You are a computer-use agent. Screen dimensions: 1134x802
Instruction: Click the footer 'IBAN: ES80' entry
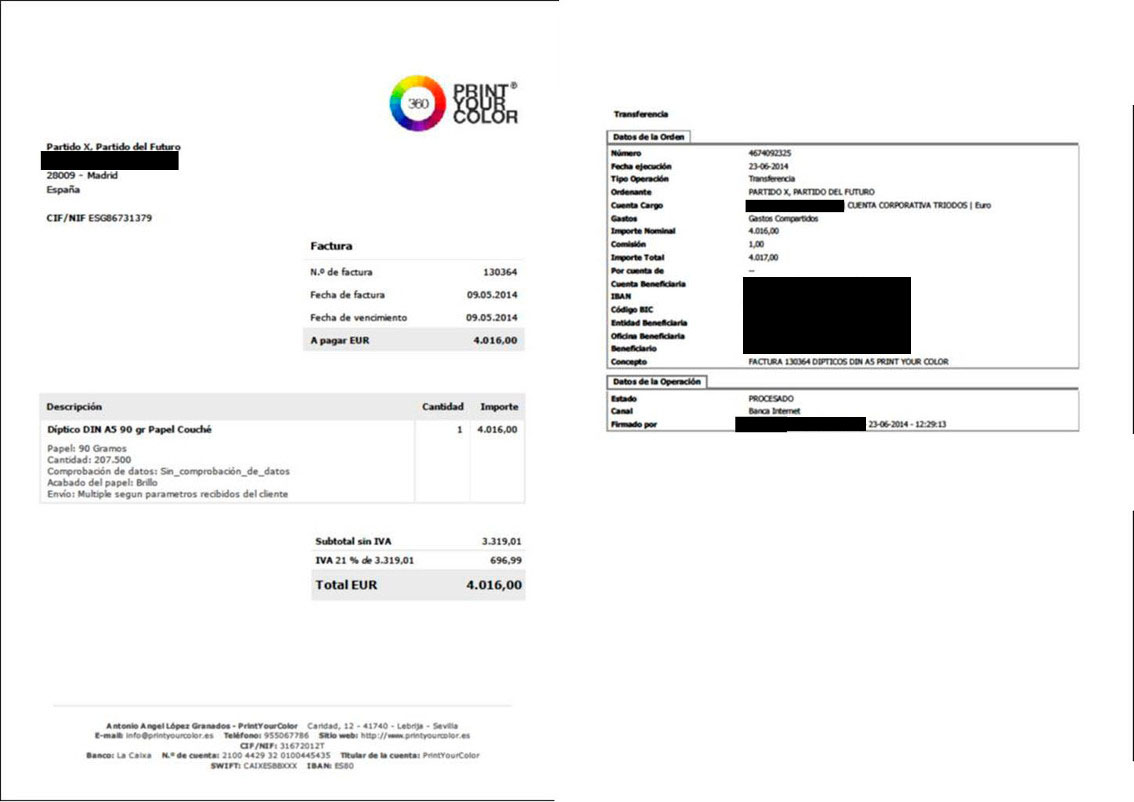click(331, 766)
